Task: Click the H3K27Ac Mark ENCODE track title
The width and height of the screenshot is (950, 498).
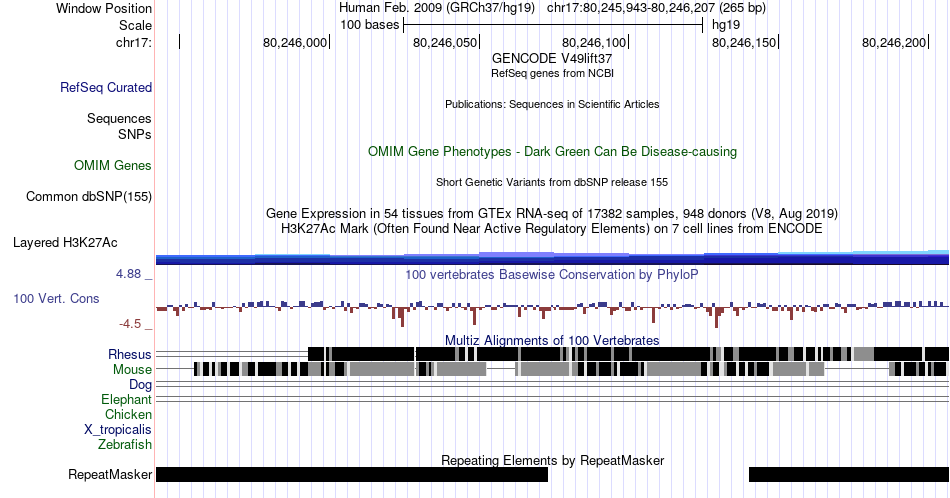Action: pos(552,228)
